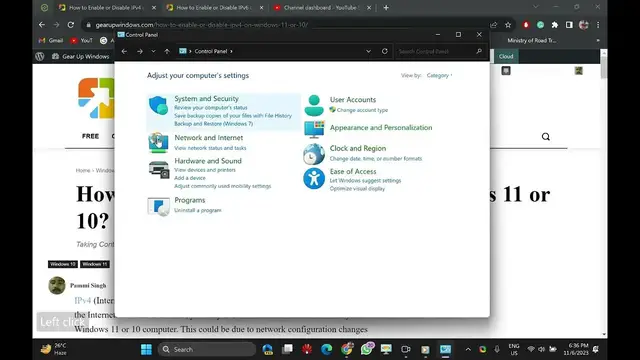Screen dimensions: 640x360
Task: Click Uninstall a program link
Action: (x=198, y=210)
